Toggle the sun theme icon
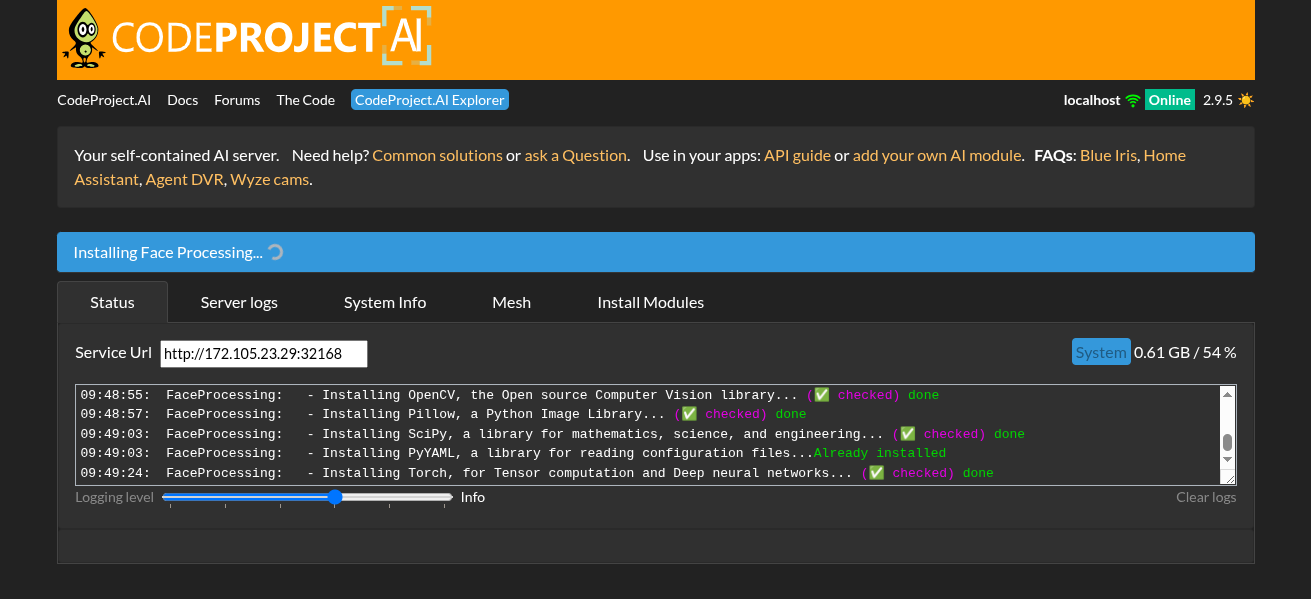Screen dimensions: 1311x599 [1245, 100]
